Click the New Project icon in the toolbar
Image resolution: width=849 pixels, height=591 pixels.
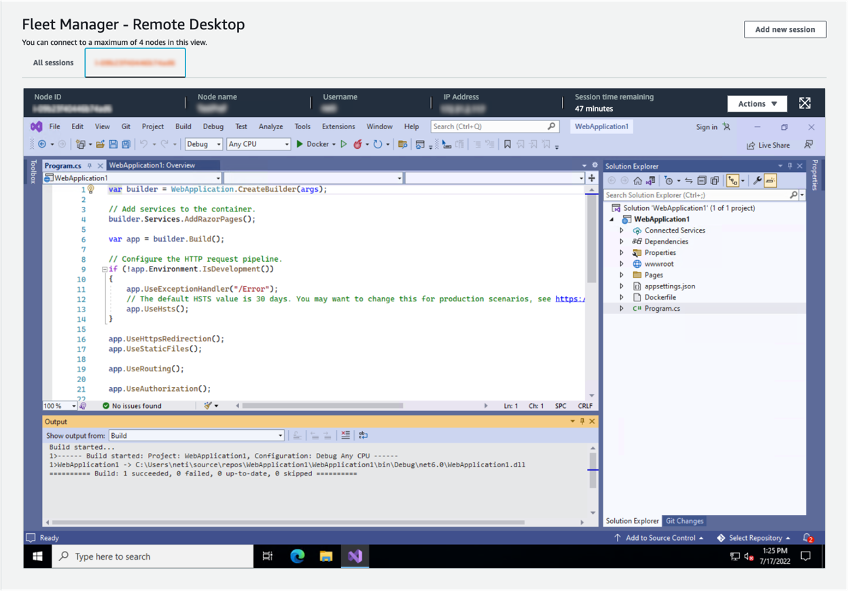point(80,145)
